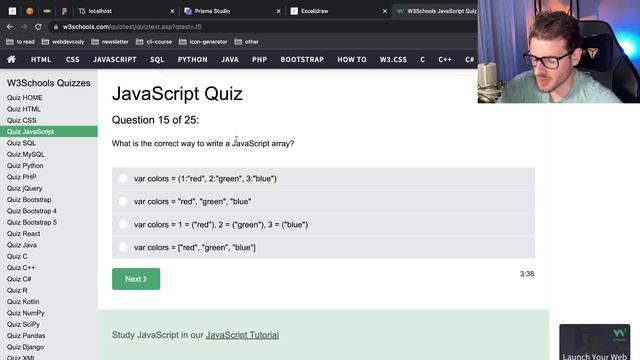
Task: Click the padlock site info icon
Action: [x=56, y=27]
